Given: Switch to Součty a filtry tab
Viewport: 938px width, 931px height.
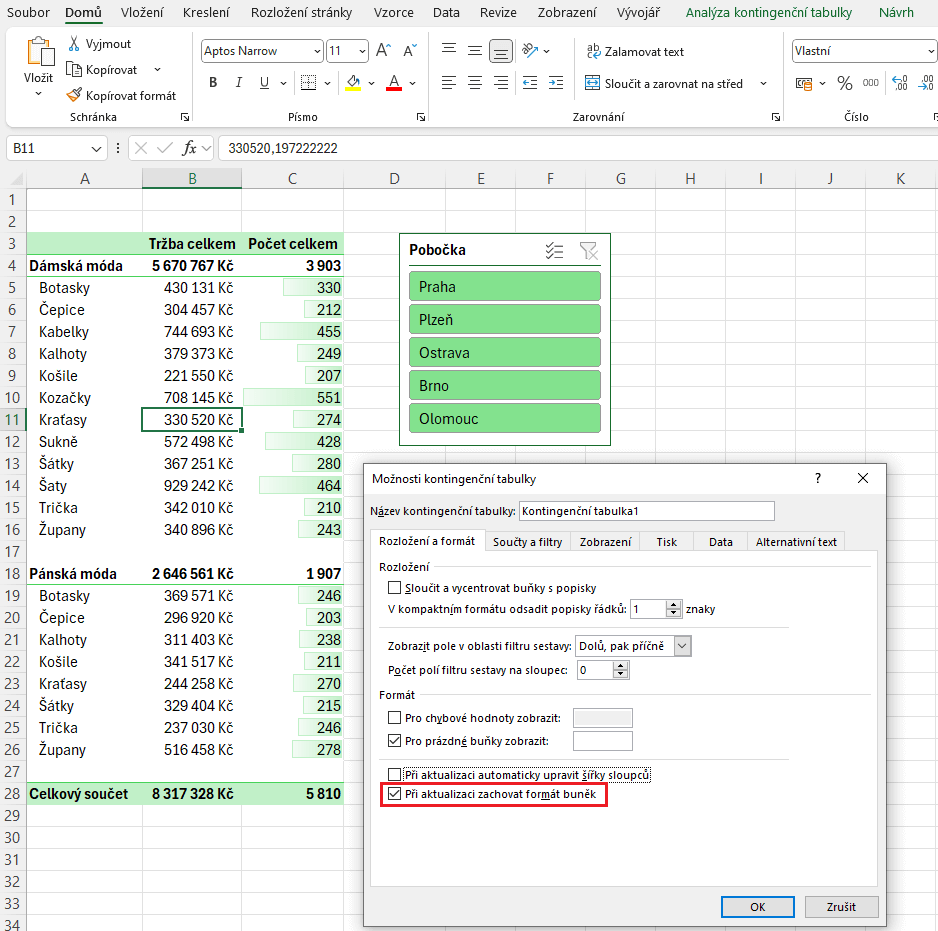Looking at the screenshot, I should (x=527, y=542).
